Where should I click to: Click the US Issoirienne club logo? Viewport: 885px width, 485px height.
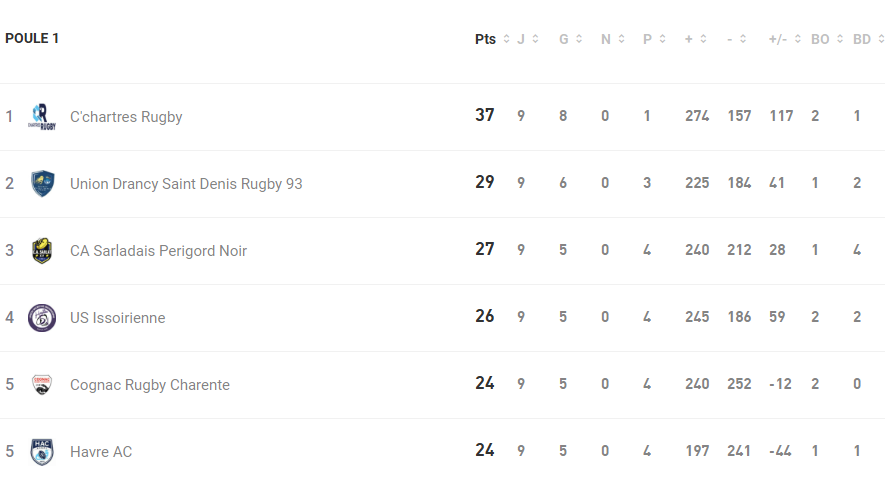tap(42, 318)
